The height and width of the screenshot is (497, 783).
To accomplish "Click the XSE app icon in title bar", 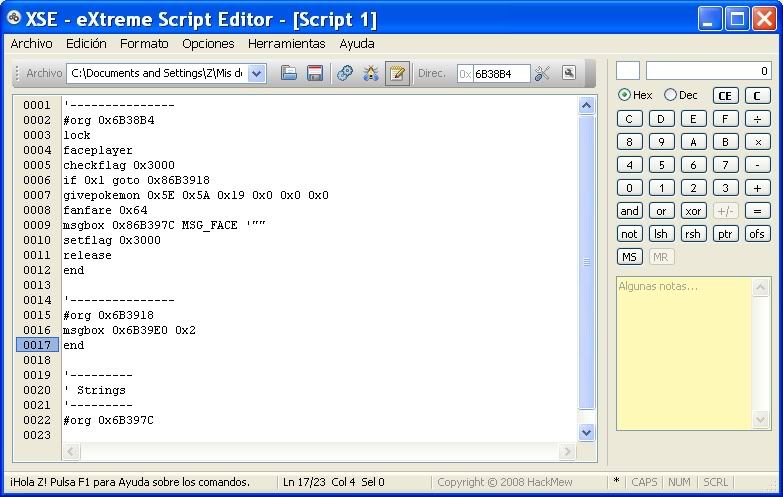I will coord(13,18).
